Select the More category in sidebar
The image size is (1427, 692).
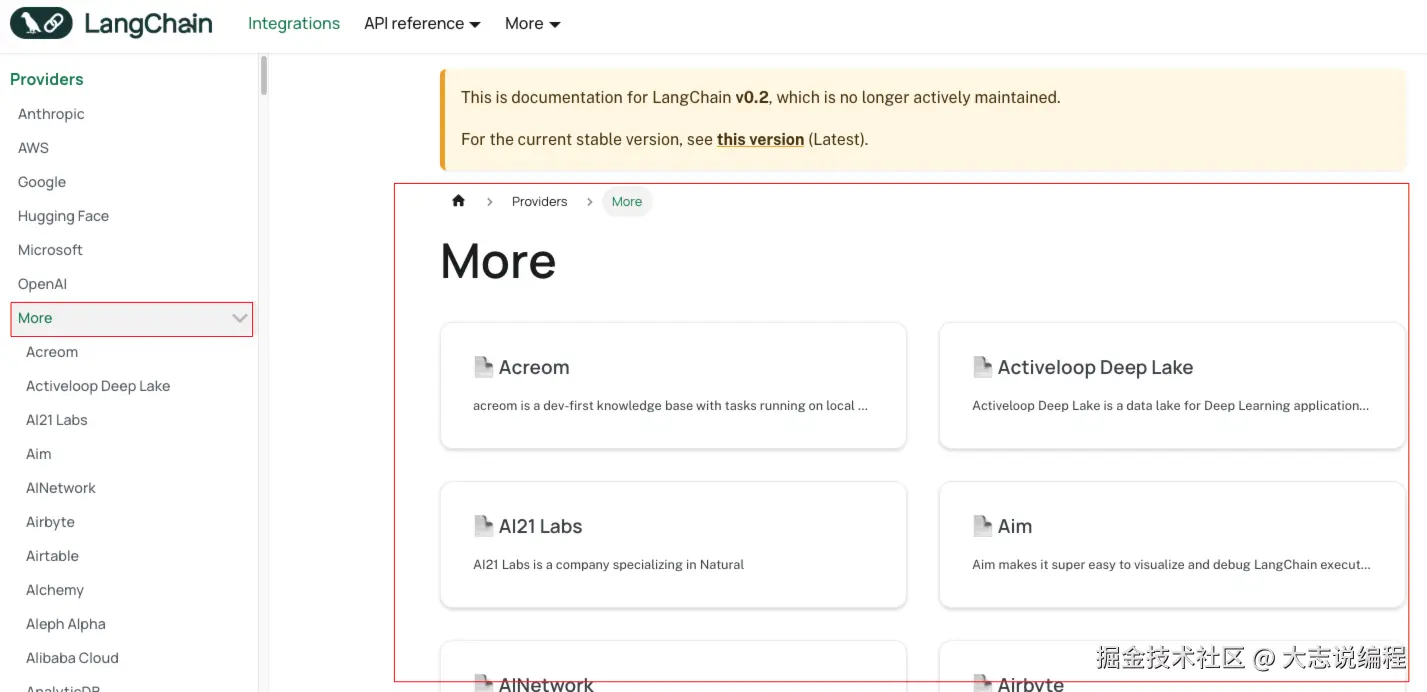[x=131, y=319]
